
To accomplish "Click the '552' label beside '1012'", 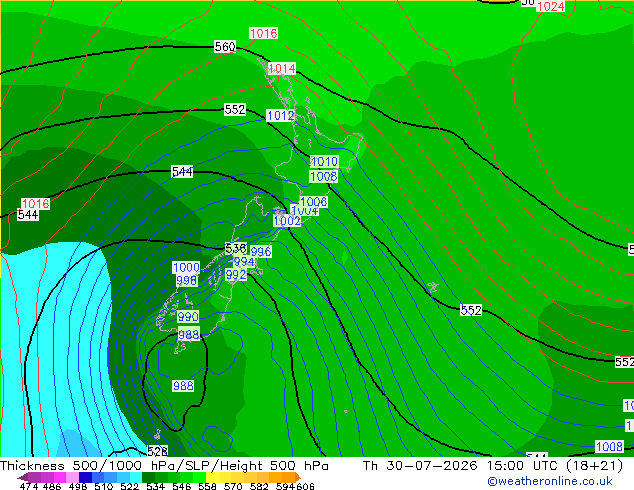I will pos(235,110).
